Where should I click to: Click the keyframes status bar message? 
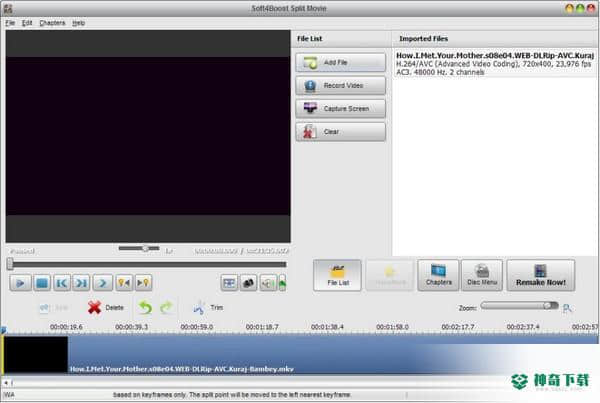232,395
